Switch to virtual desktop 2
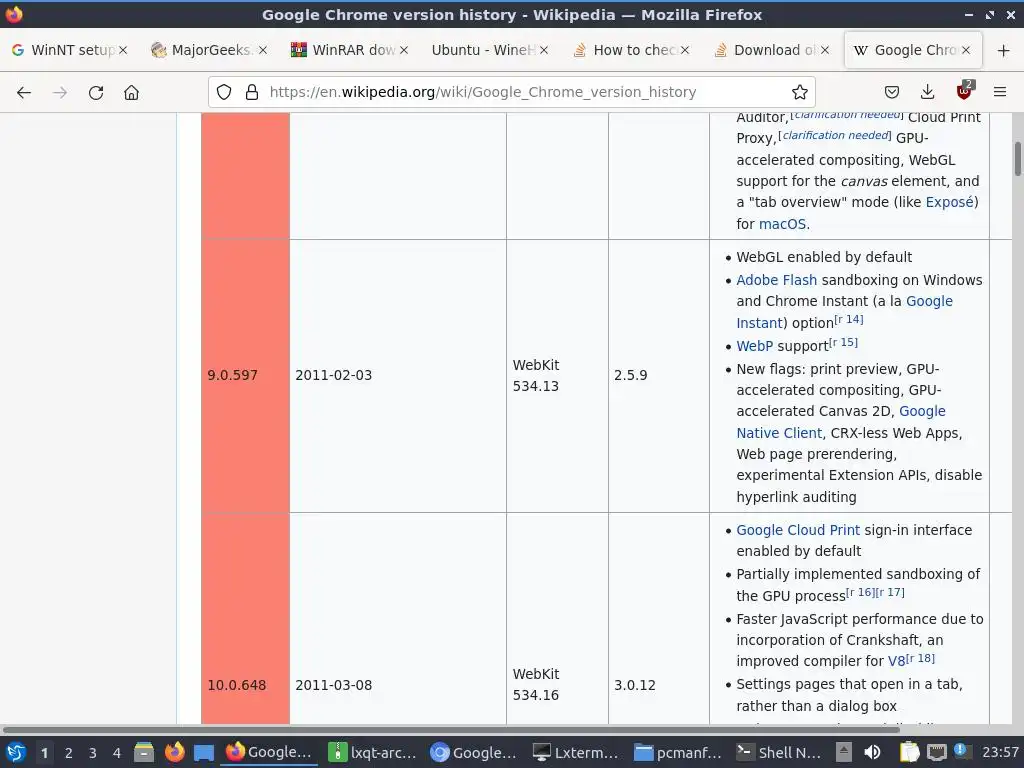This screenshot has width=1024, height=768. (x=69, y=753)
